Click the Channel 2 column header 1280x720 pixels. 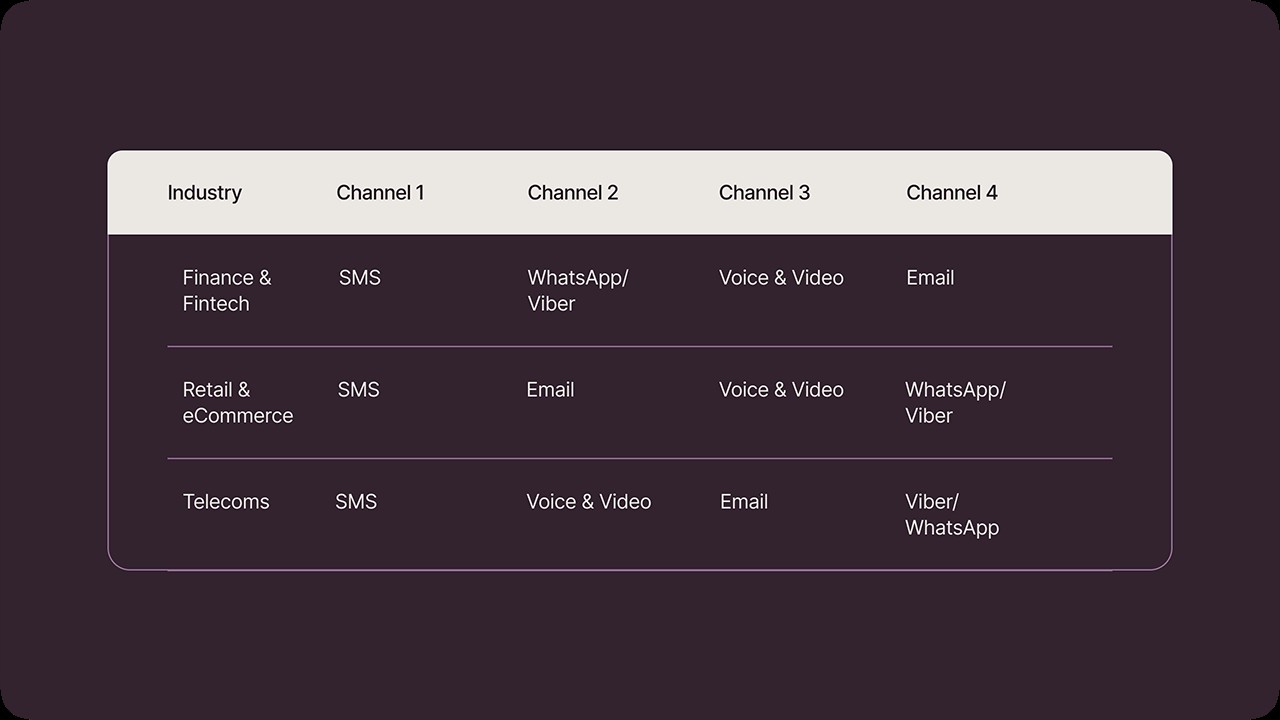pyautogui.click(x=573, y=193)
